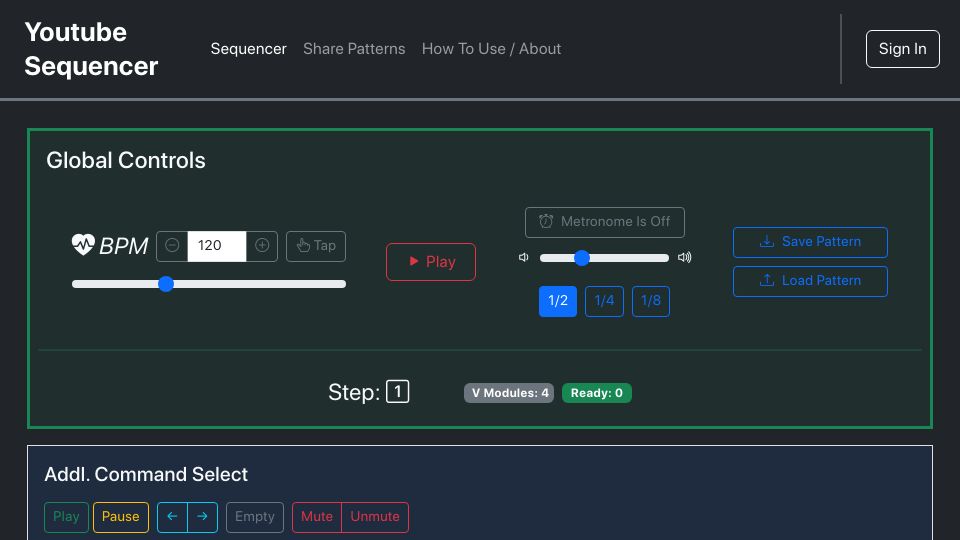Tap the tempo with Tap button
Image resolution: width=960 pixels, height=540 pixels.
point(316,246)
